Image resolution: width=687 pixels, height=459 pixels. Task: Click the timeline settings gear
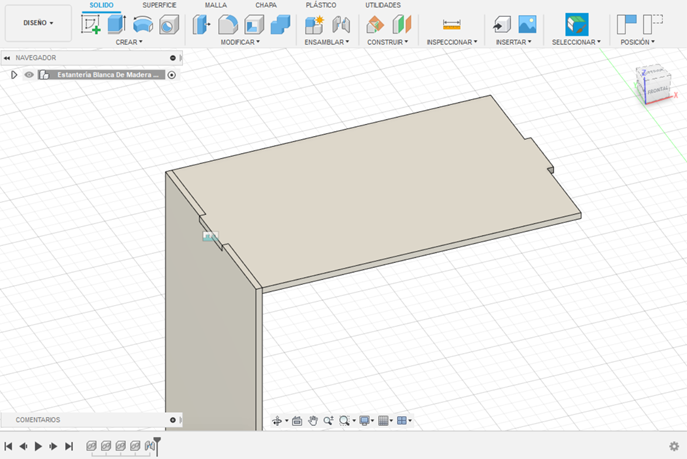(673, 446)
